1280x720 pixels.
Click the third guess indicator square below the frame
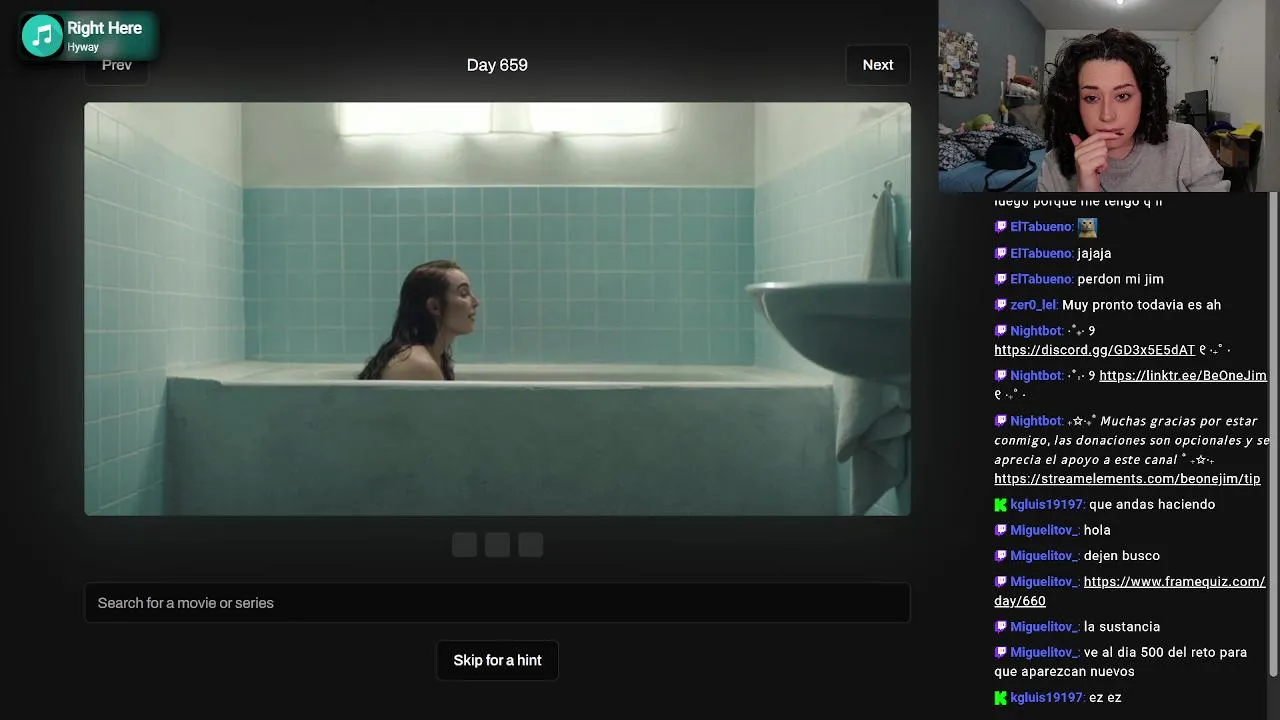pos(531,545)
